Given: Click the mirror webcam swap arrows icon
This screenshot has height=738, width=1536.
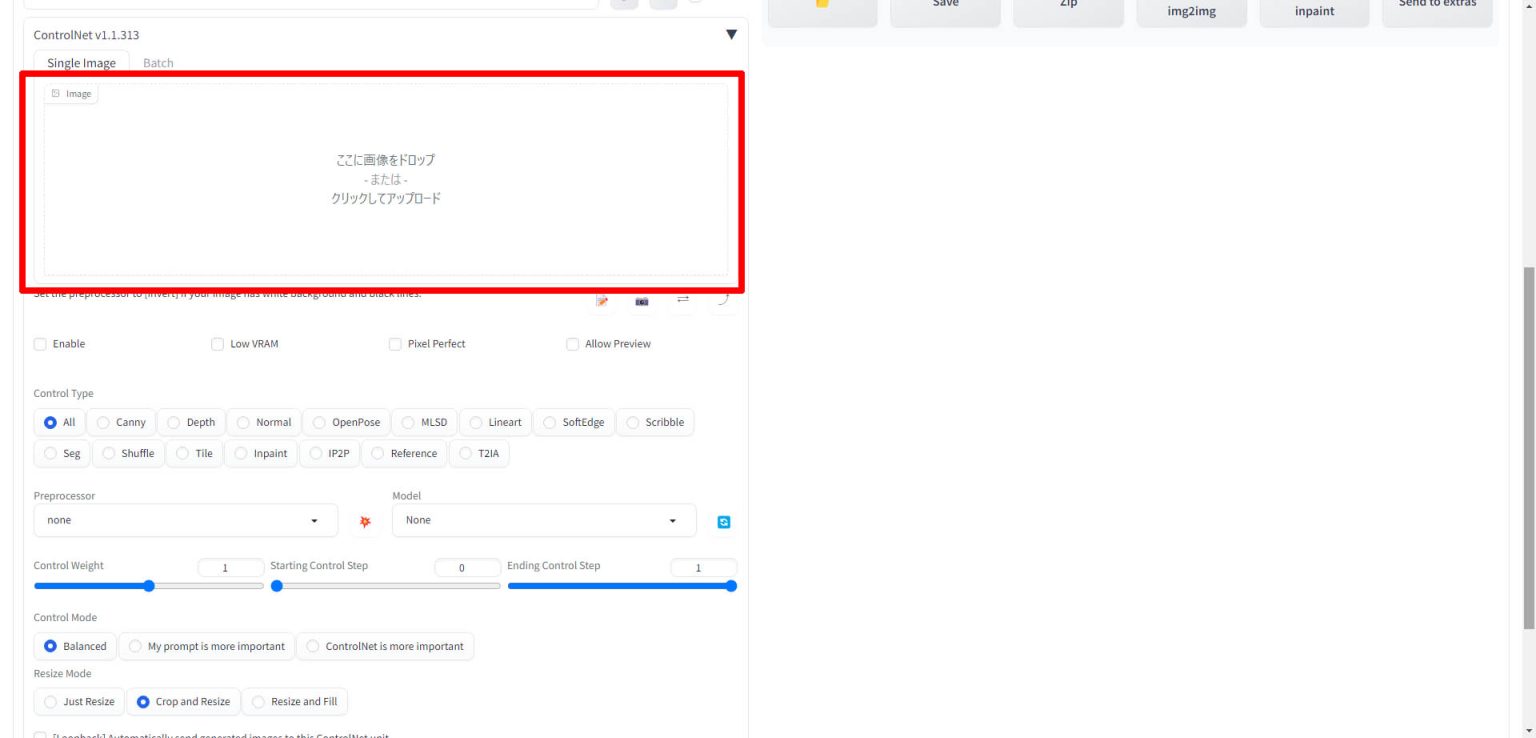Looking at the screenshot, I should click(683, 300).
